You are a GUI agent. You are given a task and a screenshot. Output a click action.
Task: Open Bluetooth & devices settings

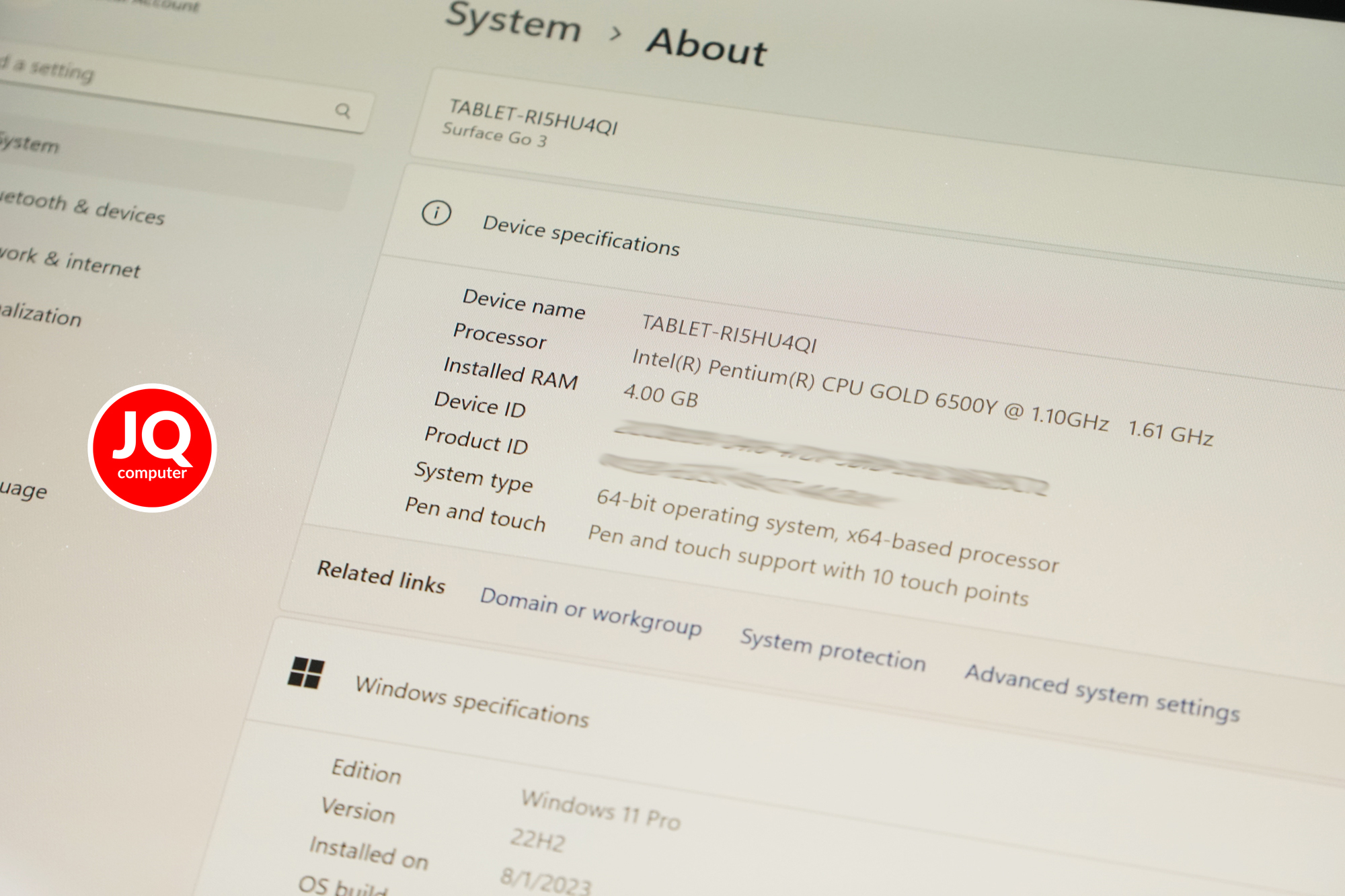click(82, 208)
